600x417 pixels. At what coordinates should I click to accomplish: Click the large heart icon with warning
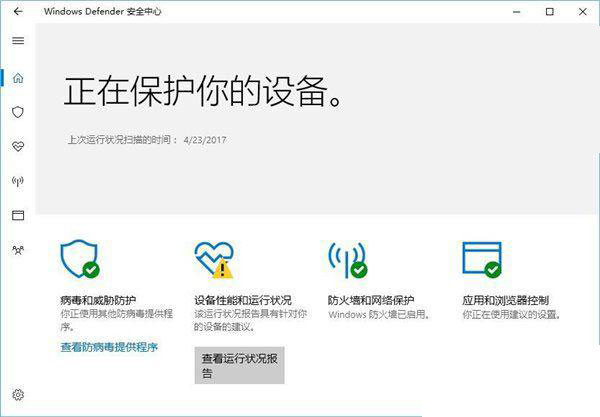pyautogui.click(x=213, y=259)
